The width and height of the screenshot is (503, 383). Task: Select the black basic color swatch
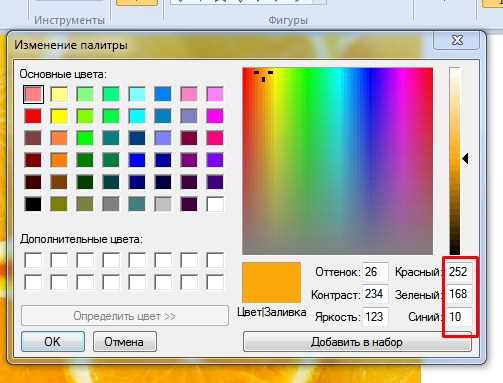(x=33, y=204)
